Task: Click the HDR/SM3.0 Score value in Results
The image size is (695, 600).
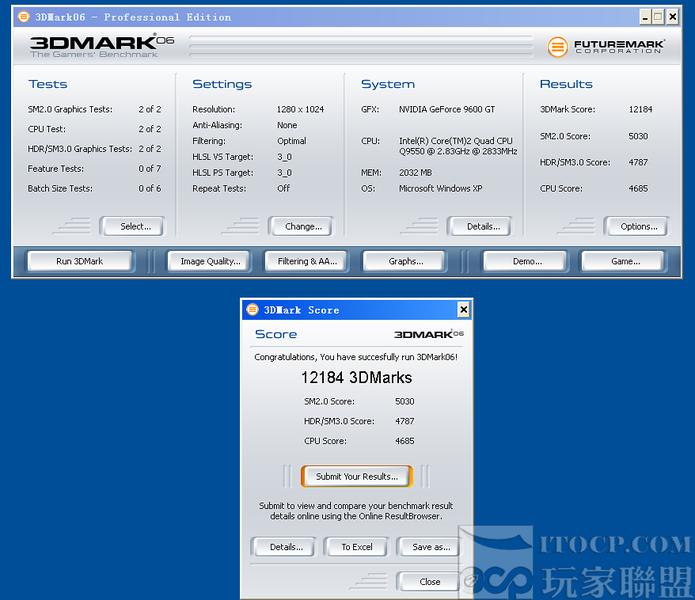Action: 638,162
